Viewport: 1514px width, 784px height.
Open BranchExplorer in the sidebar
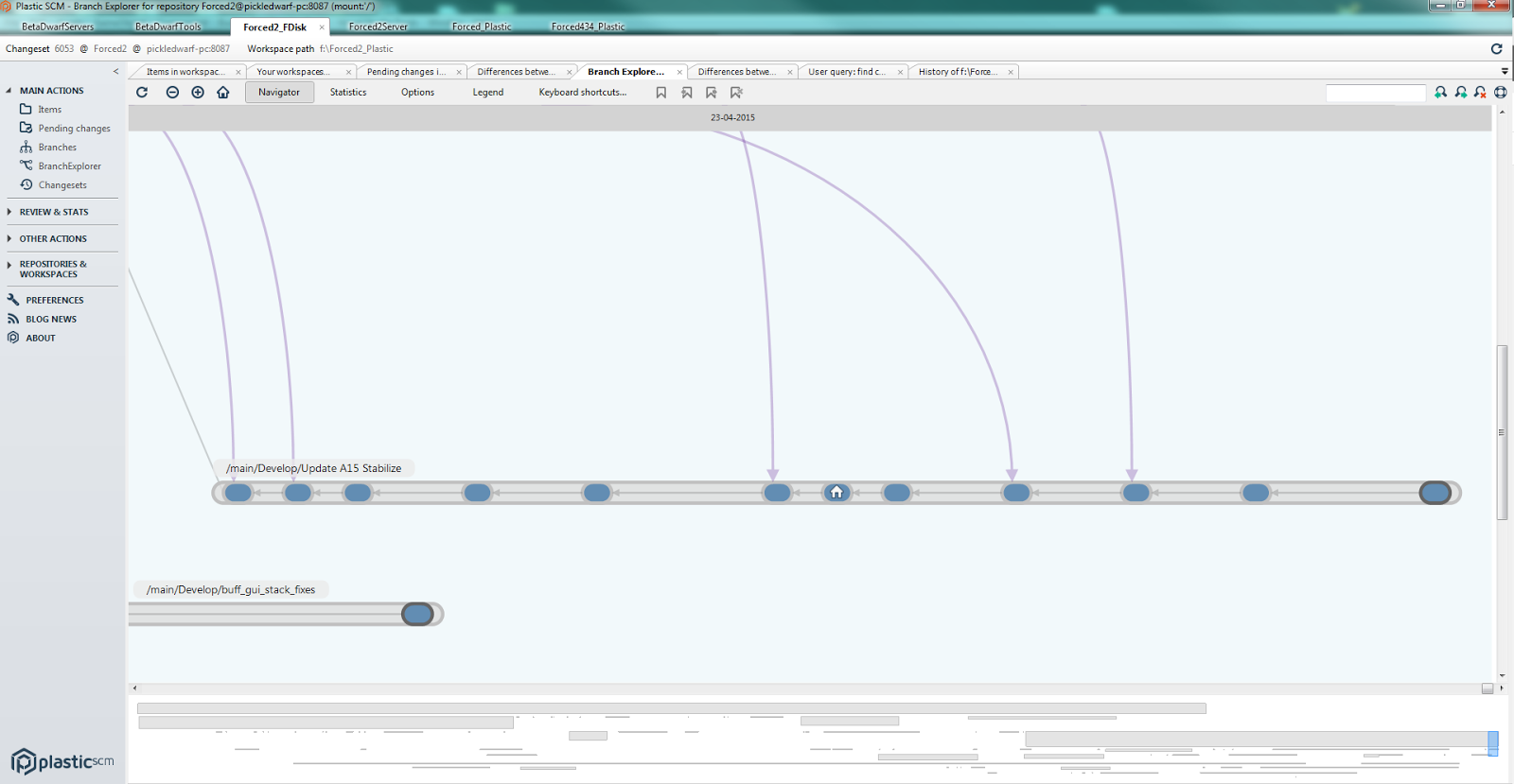pos(61,166)
